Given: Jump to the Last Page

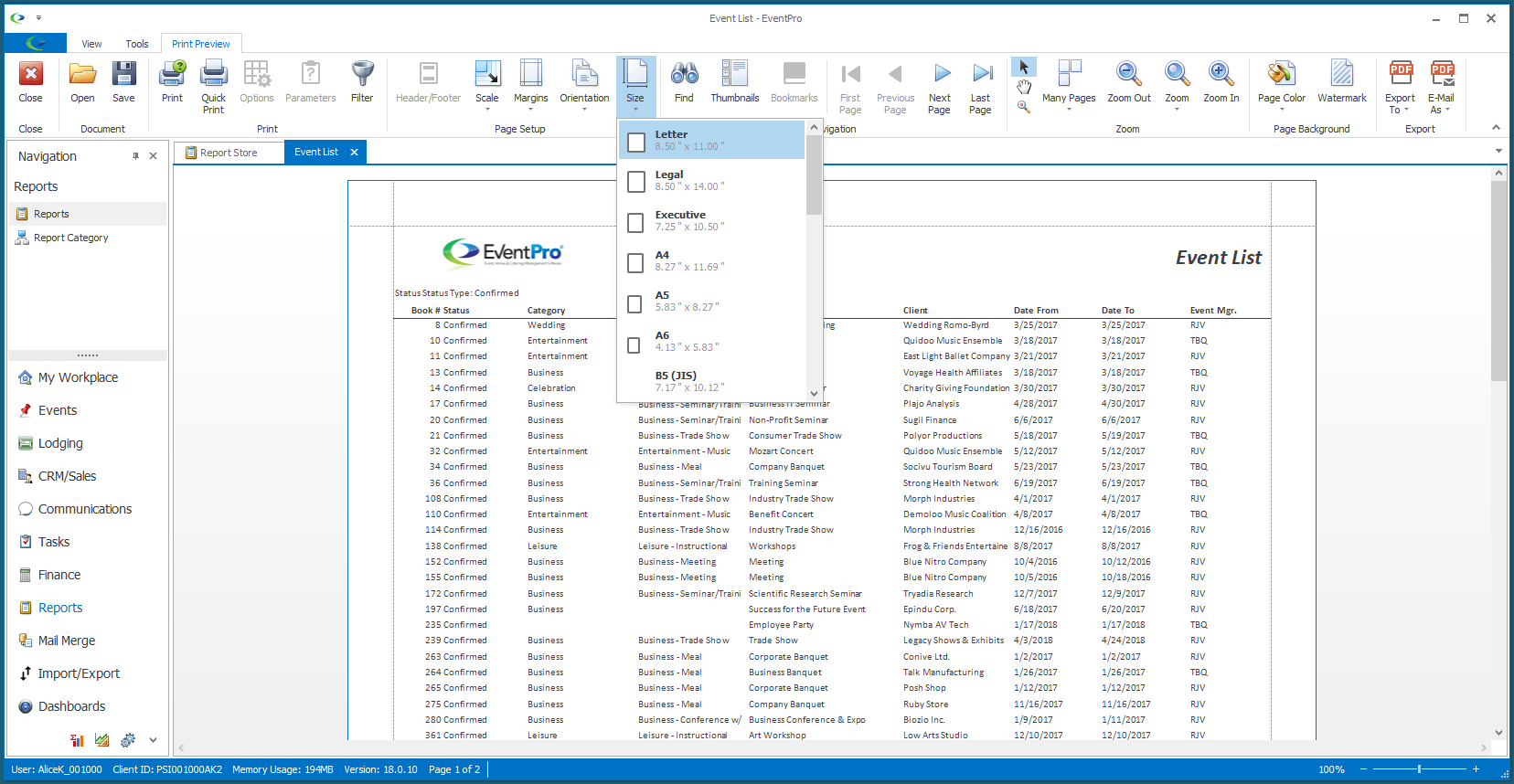Looking at the screenshot, I should (980, 87).
